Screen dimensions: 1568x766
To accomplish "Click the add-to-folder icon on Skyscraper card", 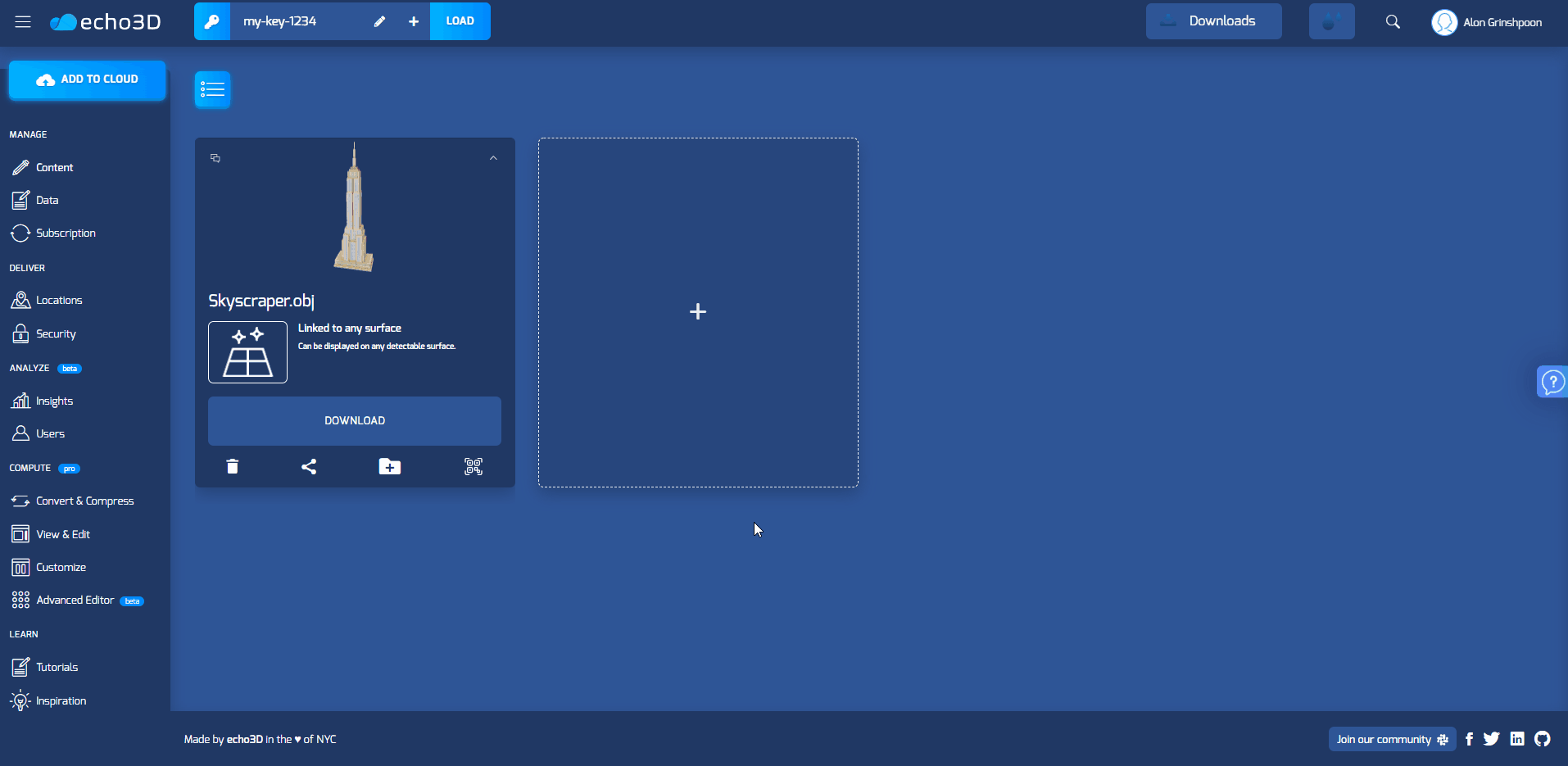I will coord(390,466).
